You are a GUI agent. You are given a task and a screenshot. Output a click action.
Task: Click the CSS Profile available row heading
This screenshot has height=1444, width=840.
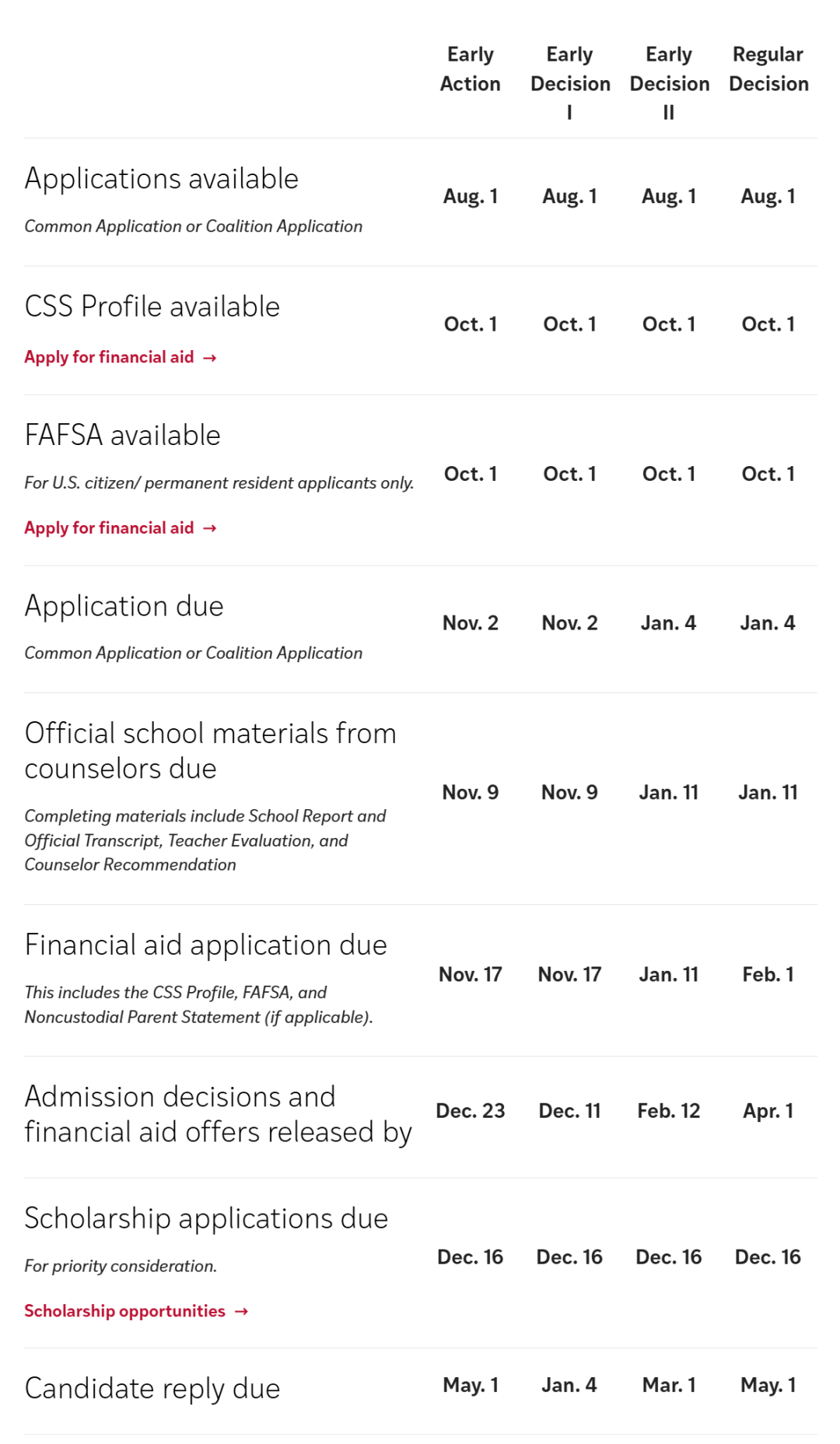pos(152,306)
